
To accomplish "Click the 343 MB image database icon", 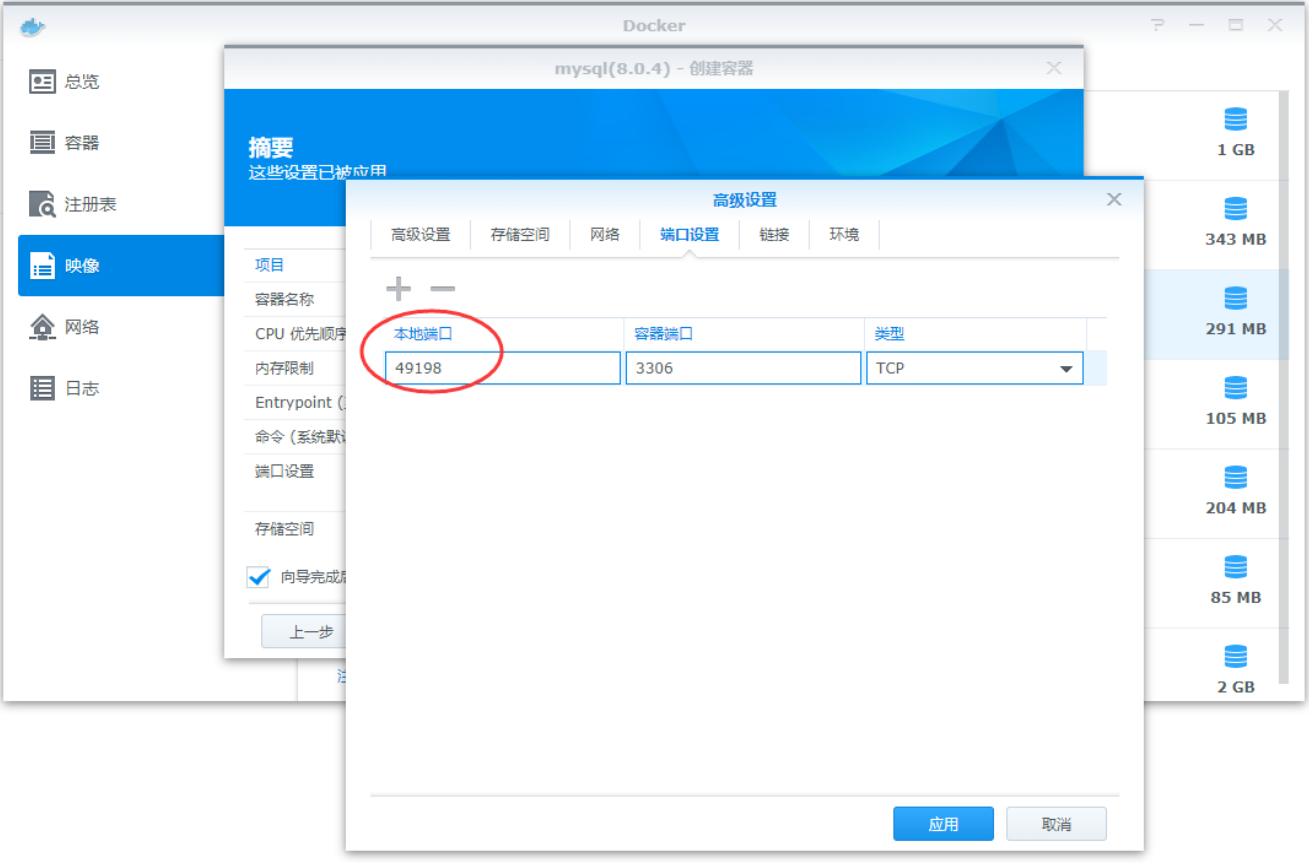I will 1236,210.
